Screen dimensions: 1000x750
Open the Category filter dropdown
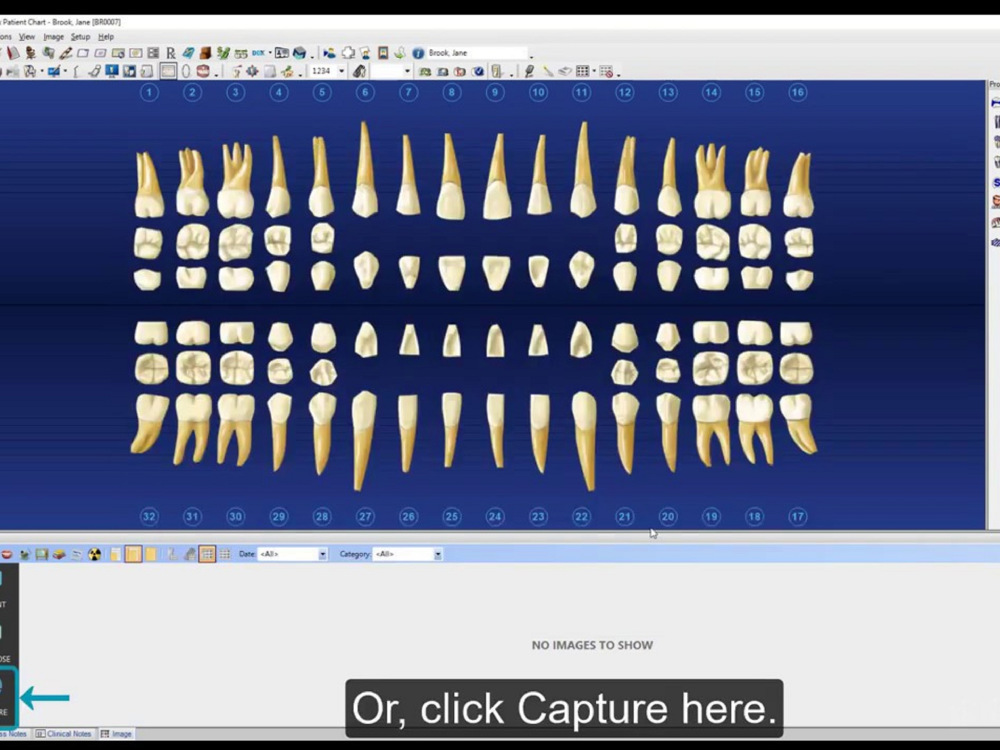click(438, 554)
